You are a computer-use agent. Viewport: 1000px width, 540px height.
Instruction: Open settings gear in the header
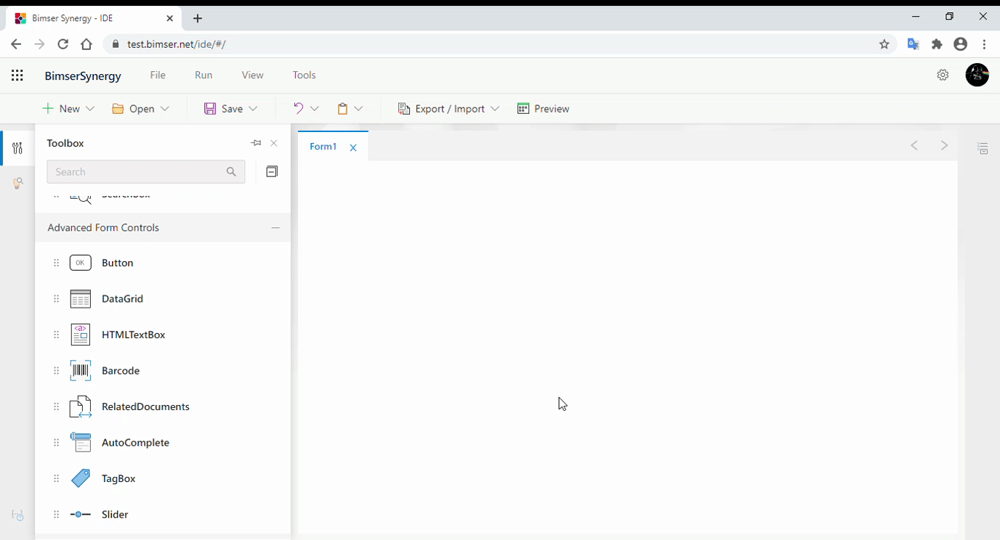942,75
